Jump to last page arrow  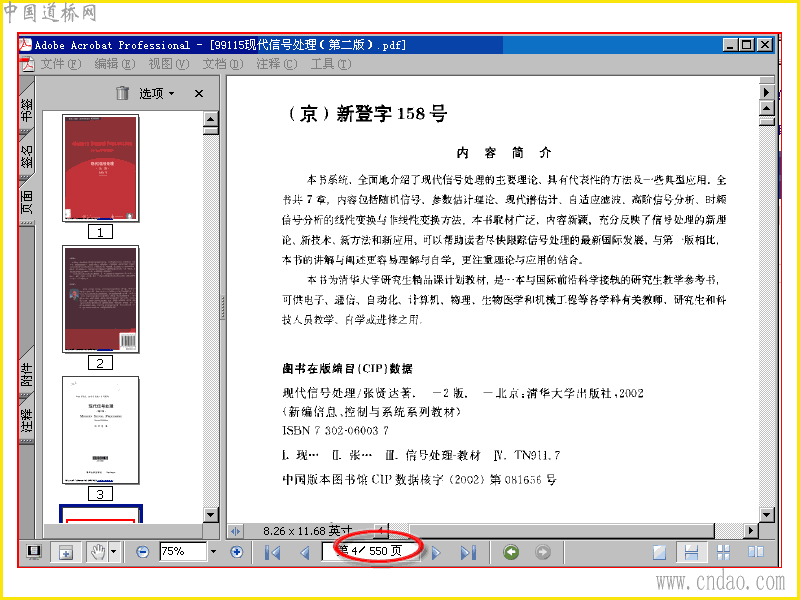click(468, 553)
